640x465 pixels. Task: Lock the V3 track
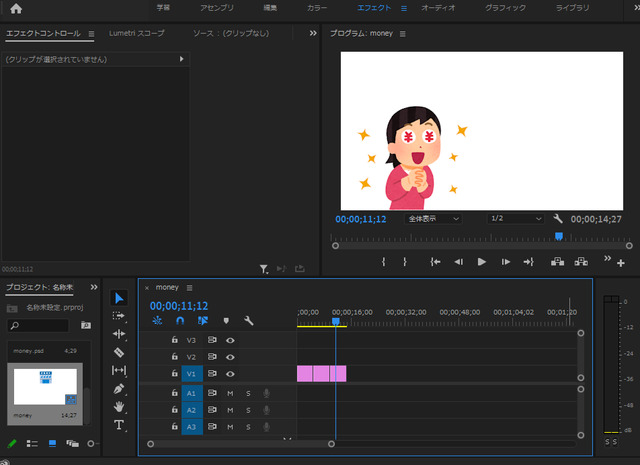(174, 340)
